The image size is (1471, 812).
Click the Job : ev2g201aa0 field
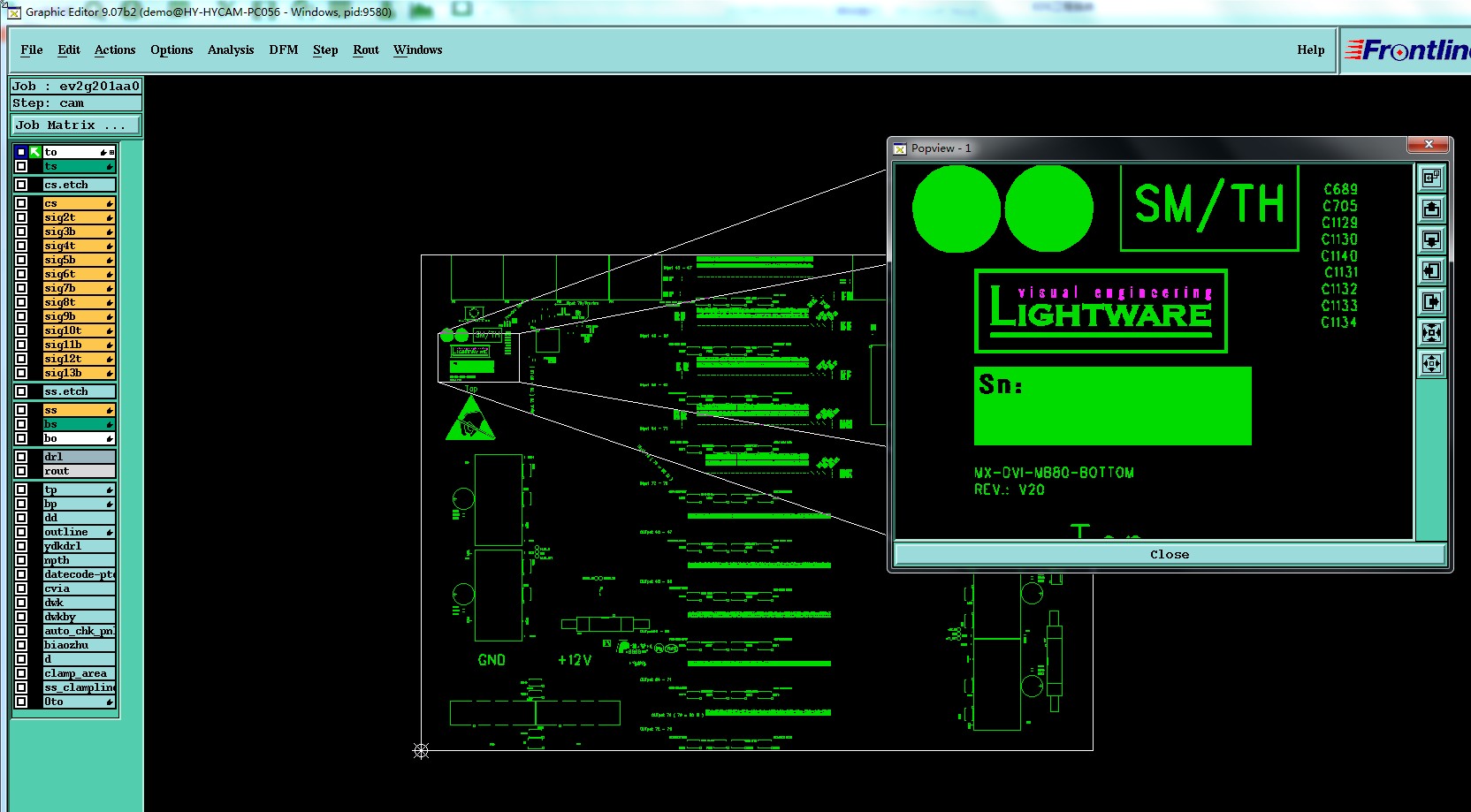coord(76,86)
